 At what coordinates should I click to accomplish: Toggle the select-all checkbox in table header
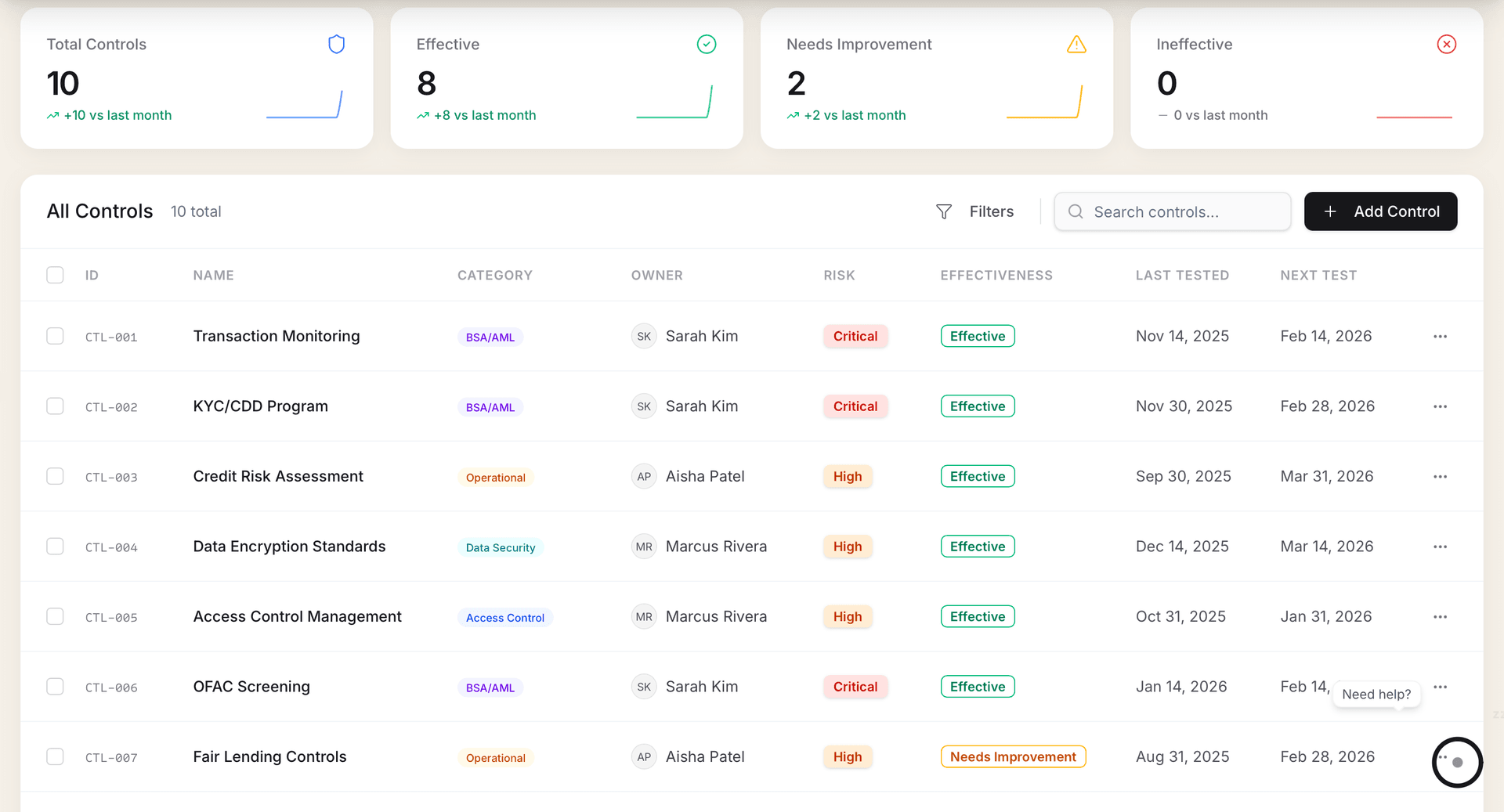[x=55, y=275]
